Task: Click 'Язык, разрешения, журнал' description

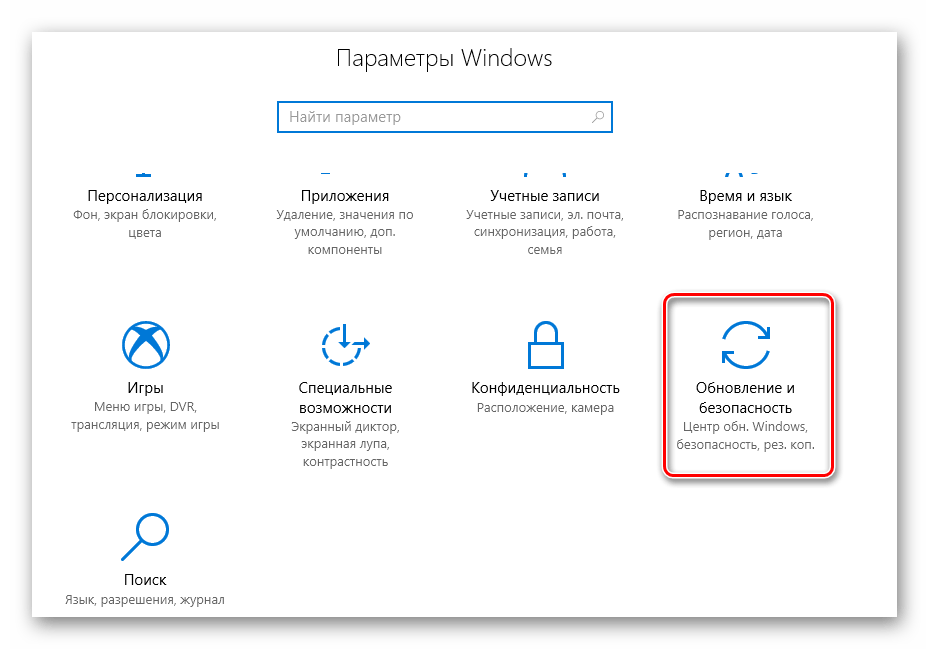Action: (145, 600)
